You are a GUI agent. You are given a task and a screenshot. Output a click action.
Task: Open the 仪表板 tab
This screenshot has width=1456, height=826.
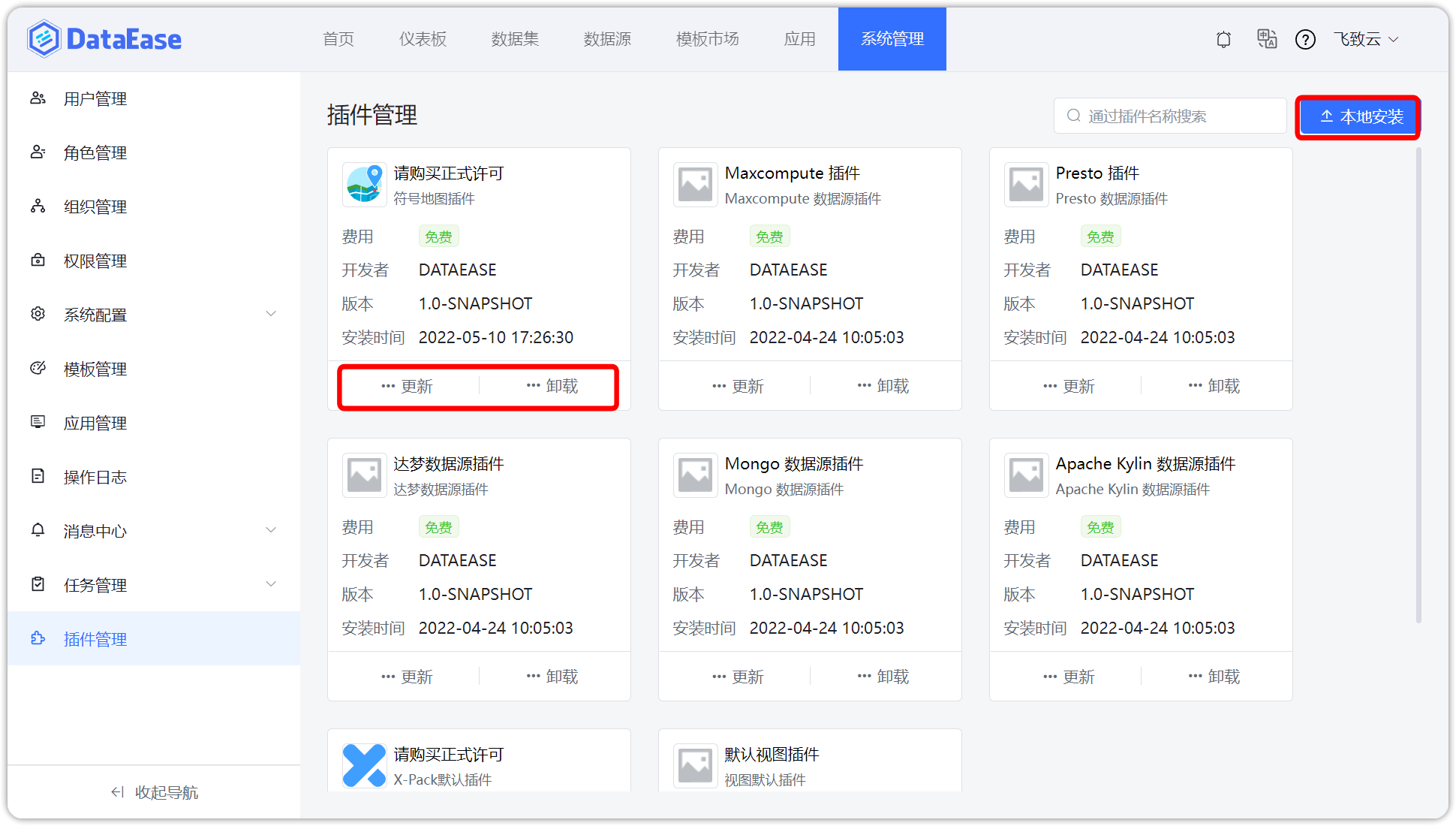tap(423, 39)
